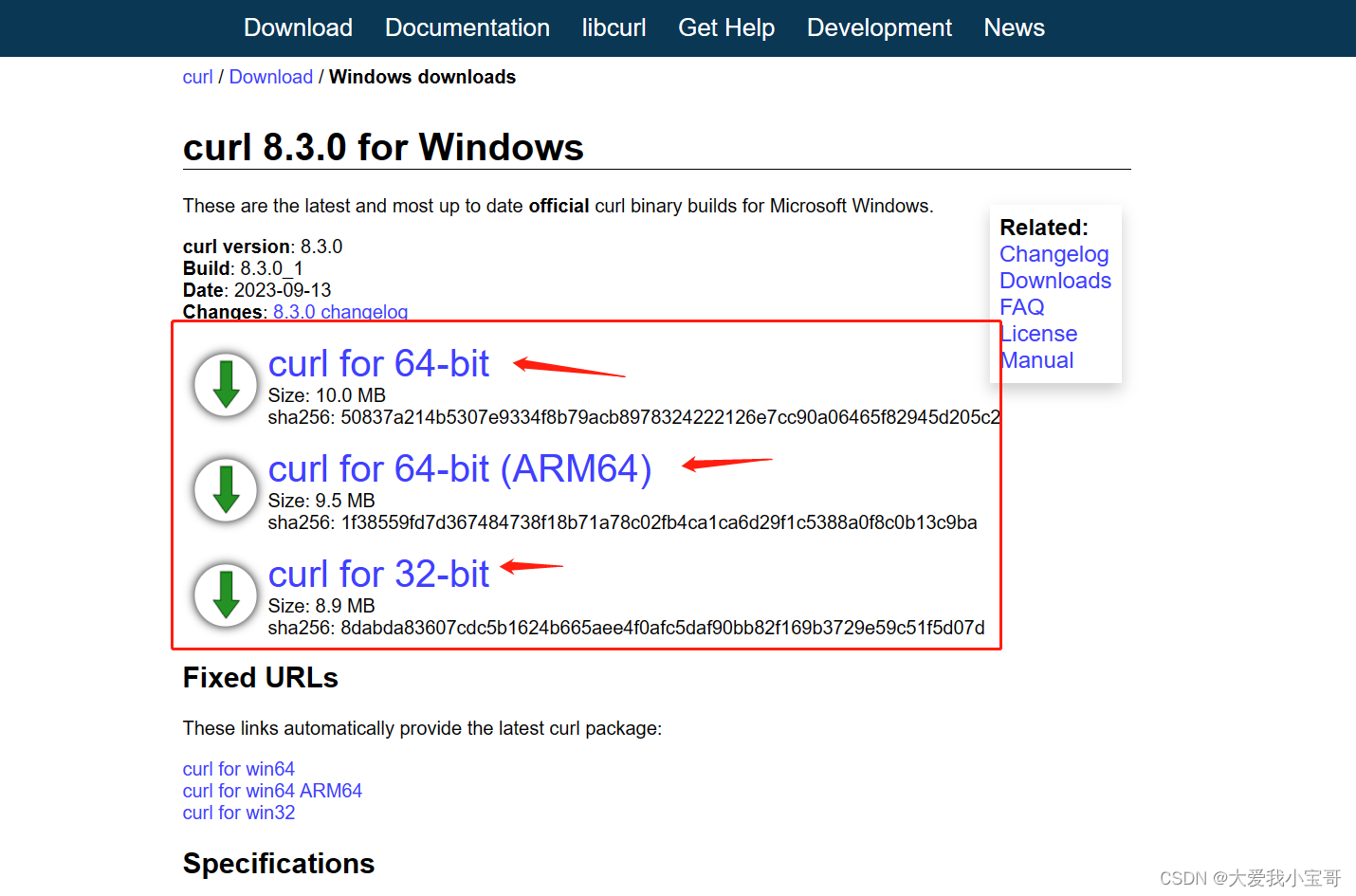This screenshot has width=1356, height=896.
Task: Click the 'curl for win64 ARM64' fixed URL
Action: [x=272, y=791]
